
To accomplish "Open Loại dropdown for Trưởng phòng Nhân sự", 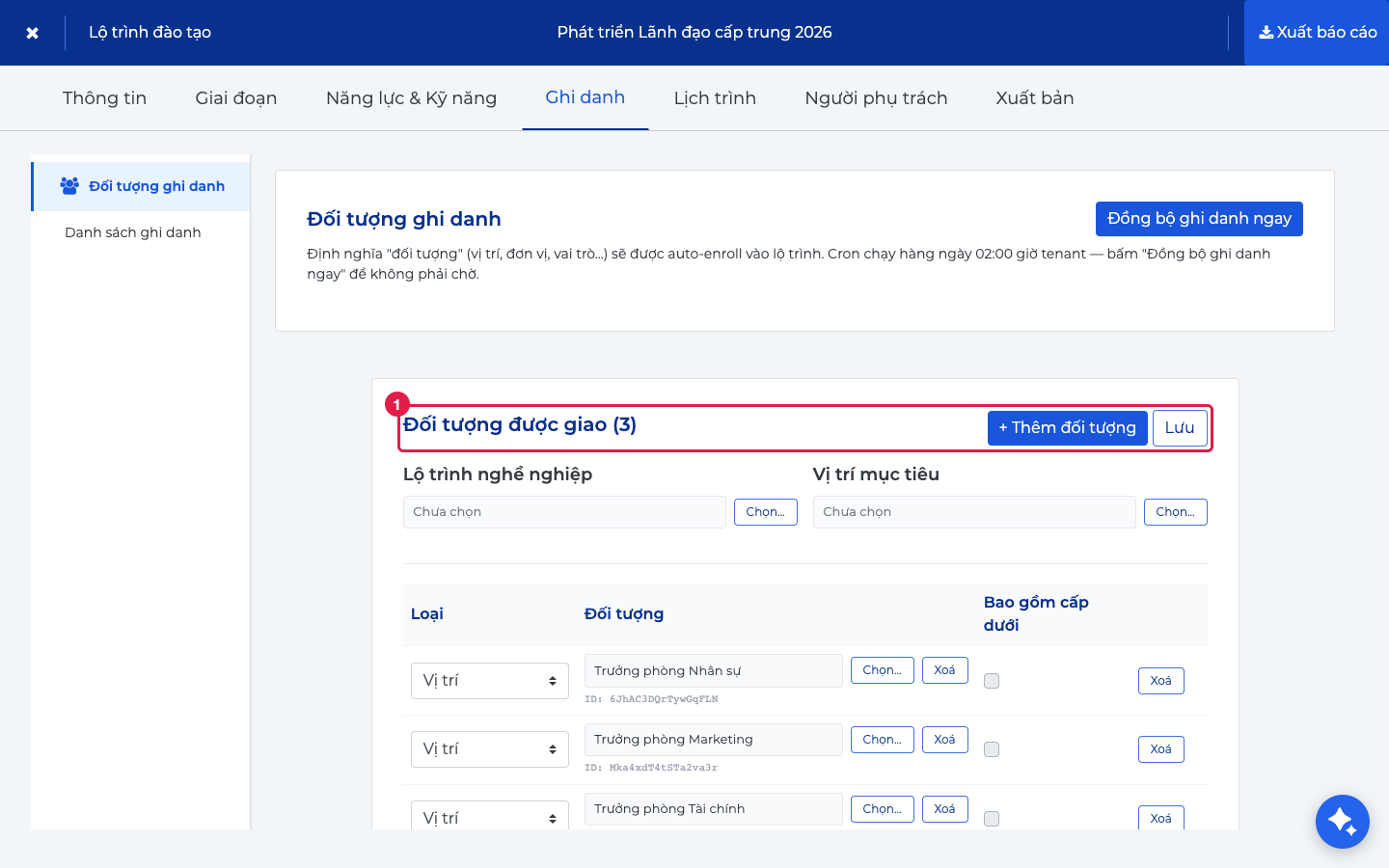I will point(490,681).
